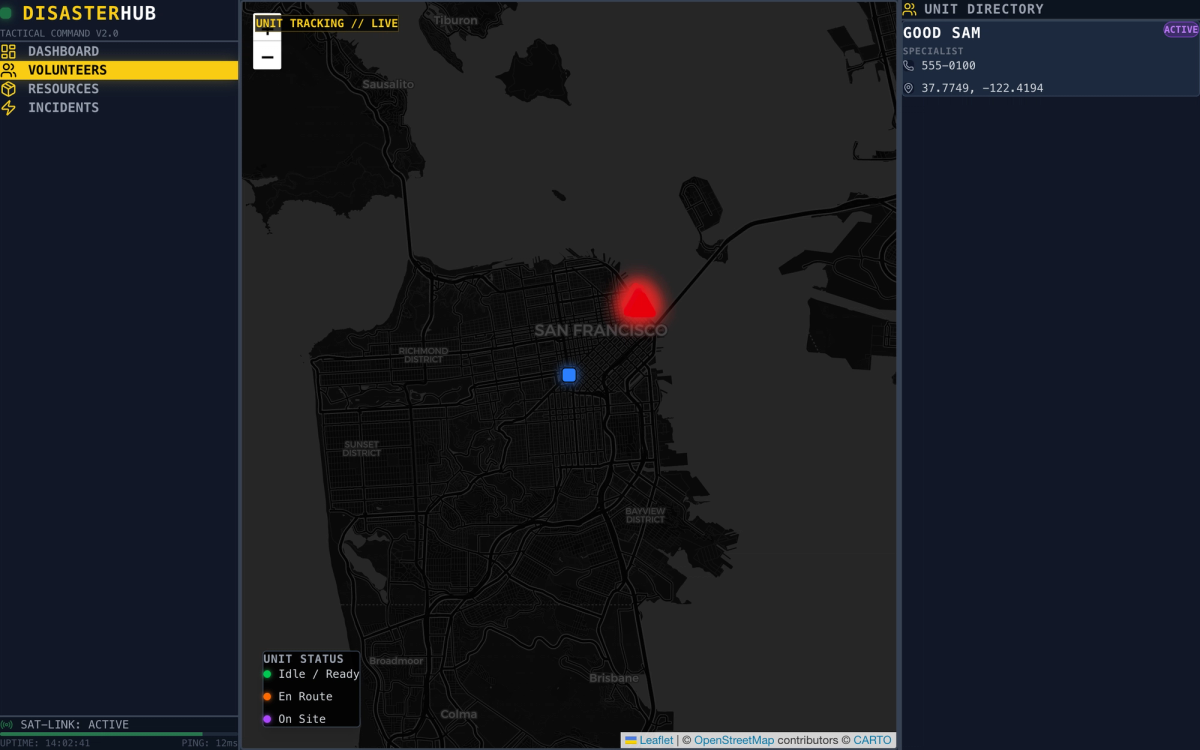This screenshot has height=750, width=1200.
Task: Select the blue square unit marker
Action: [x=569, y=375]
